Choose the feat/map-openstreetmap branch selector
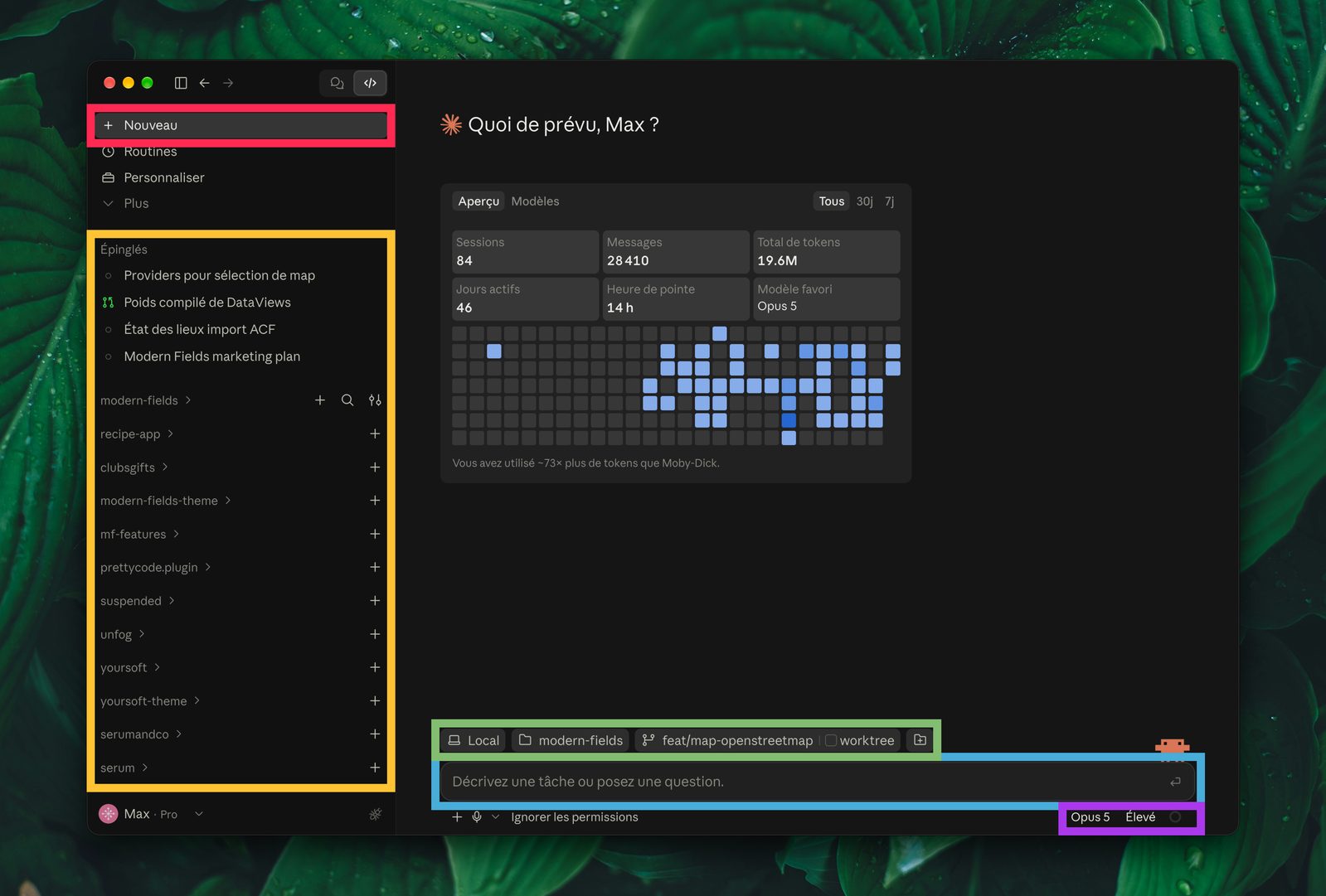The image size is (1326, 896). [x=728, y=740]
